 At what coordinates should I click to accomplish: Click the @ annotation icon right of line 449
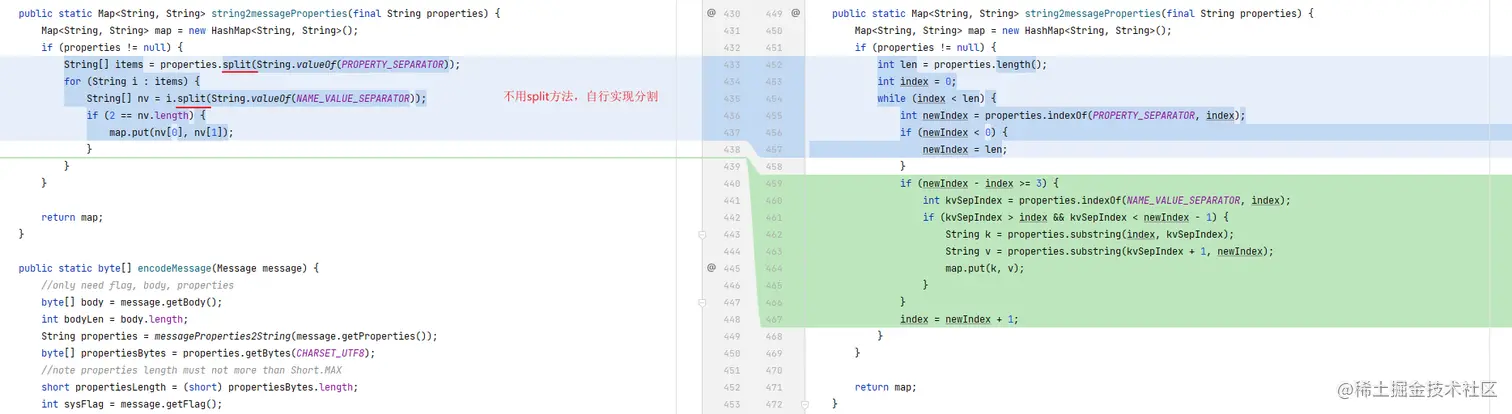(796, 13)
